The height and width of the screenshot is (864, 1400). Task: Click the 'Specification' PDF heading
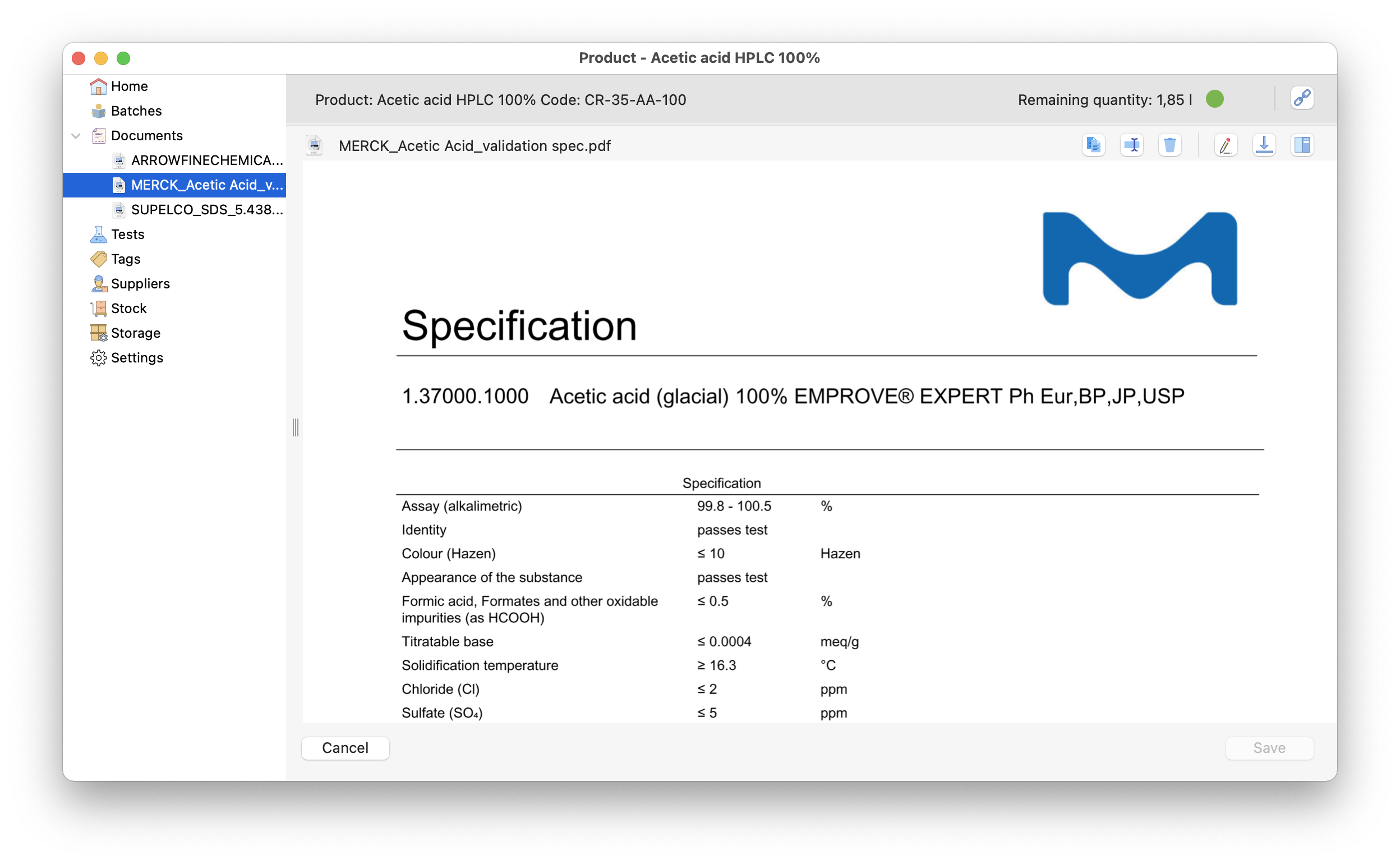[x=519, y=326]
